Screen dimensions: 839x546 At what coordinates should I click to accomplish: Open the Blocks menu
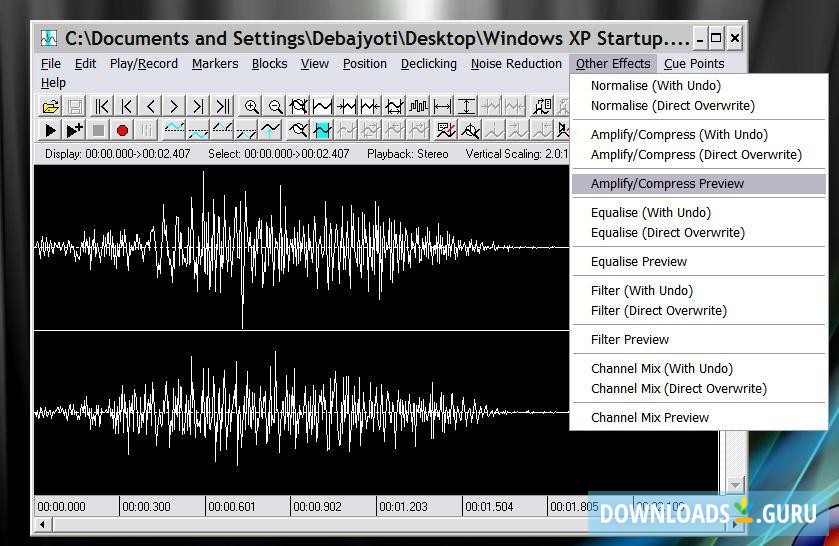tap(270, 64)
